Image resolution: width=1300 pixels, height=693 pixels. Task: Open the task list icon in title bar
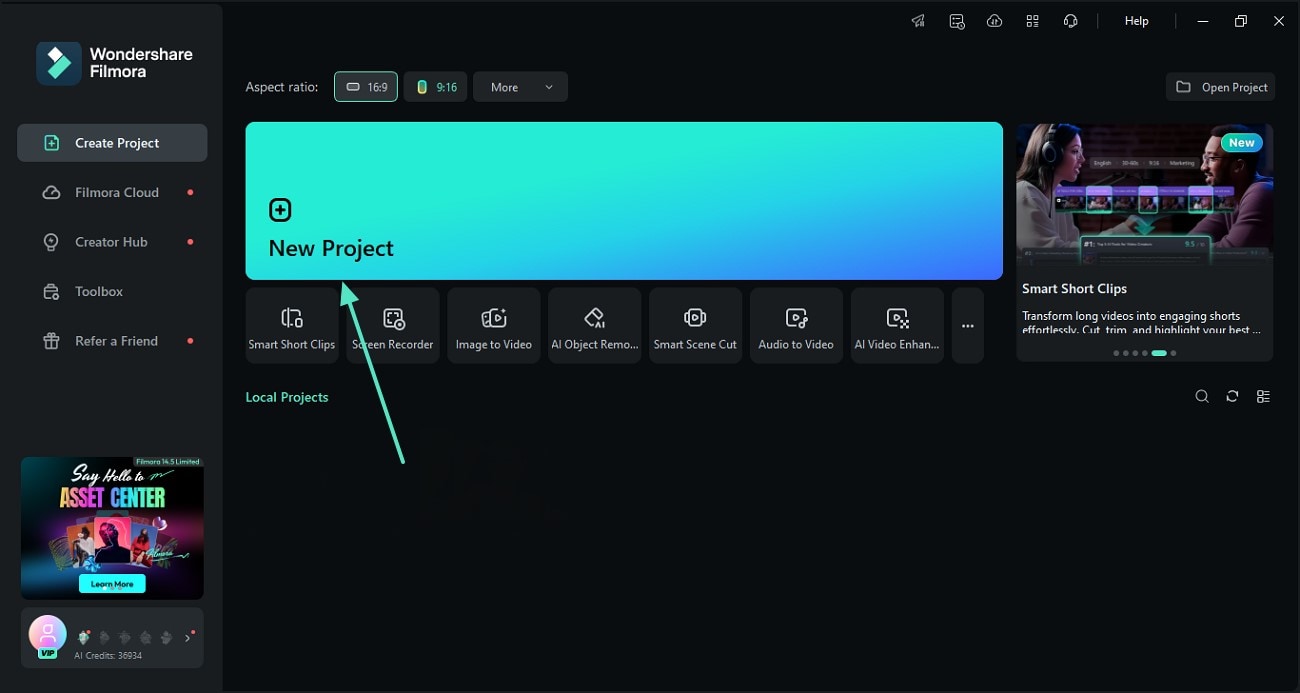[957, 21]
